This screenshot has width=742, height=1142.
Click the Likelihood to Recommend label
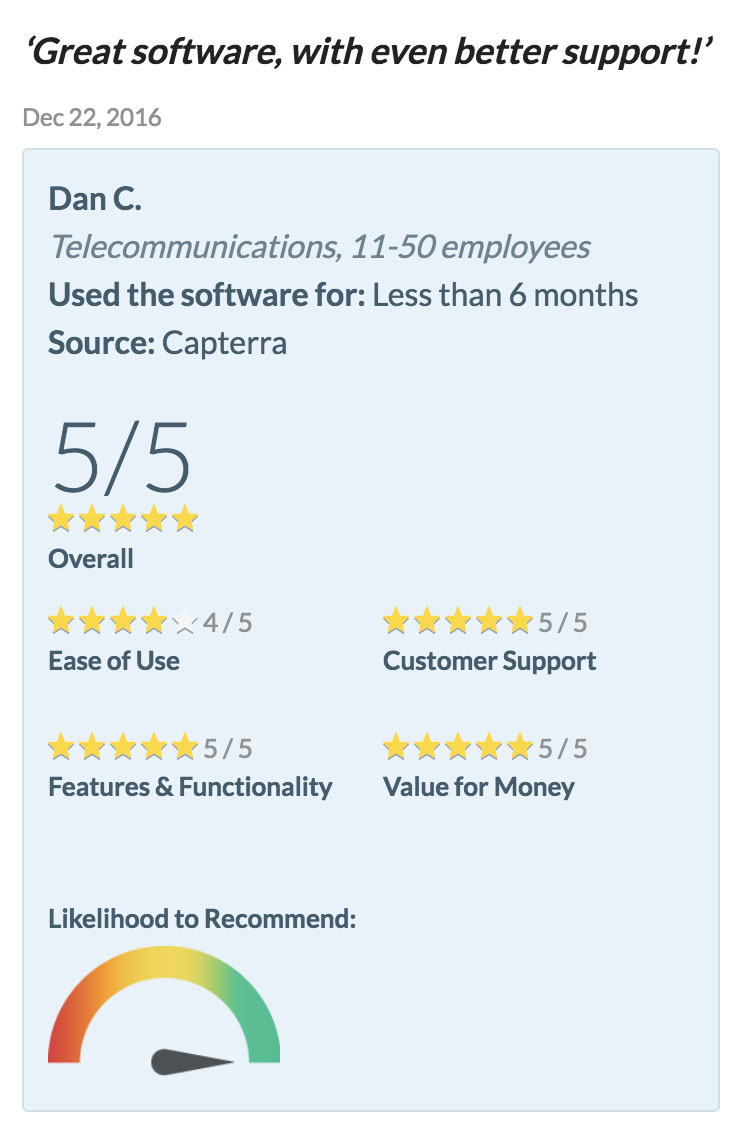(x=202, y=919)
